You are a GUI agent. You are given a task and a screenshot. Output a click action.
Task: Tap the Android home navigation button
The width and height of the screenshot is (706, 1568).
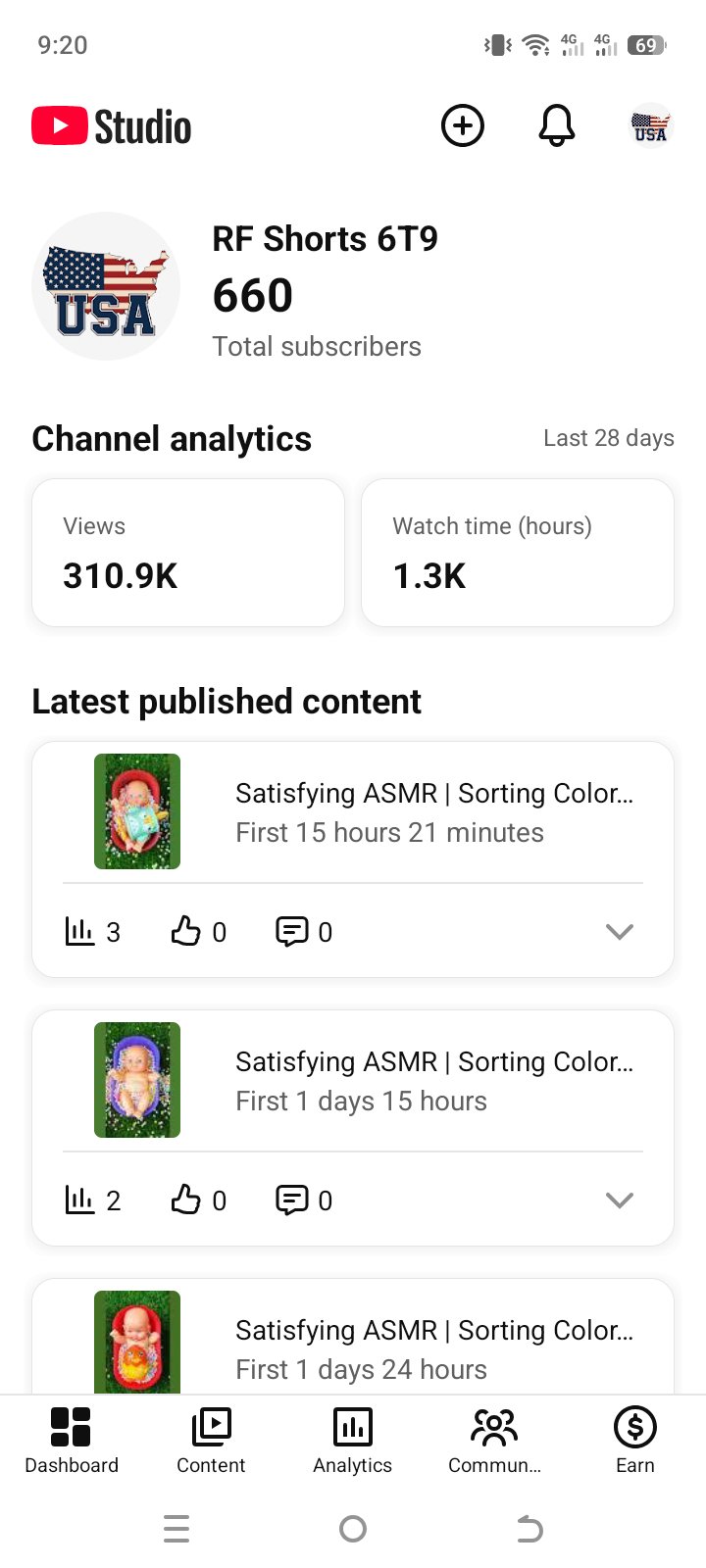tap(353, 1529)
